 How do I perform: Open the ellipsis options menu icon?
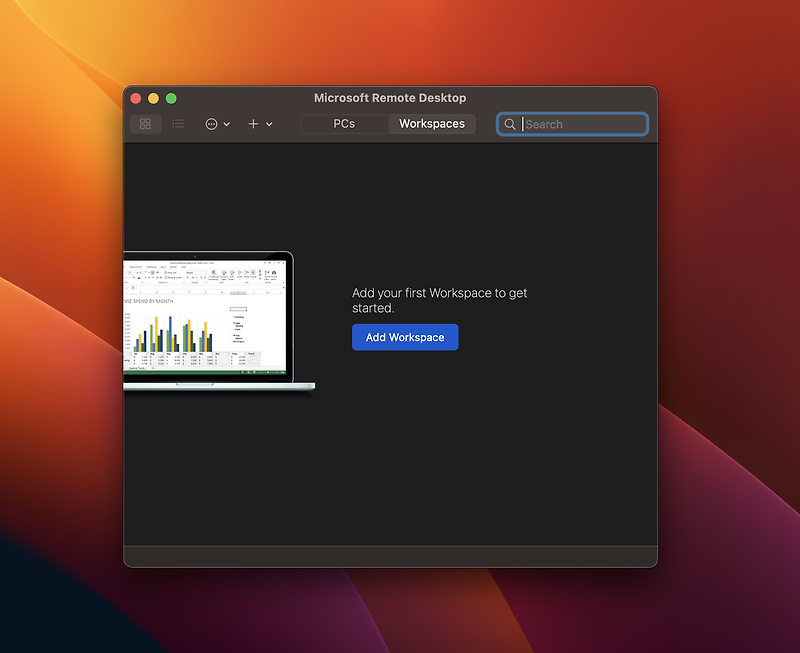[211, 124]
